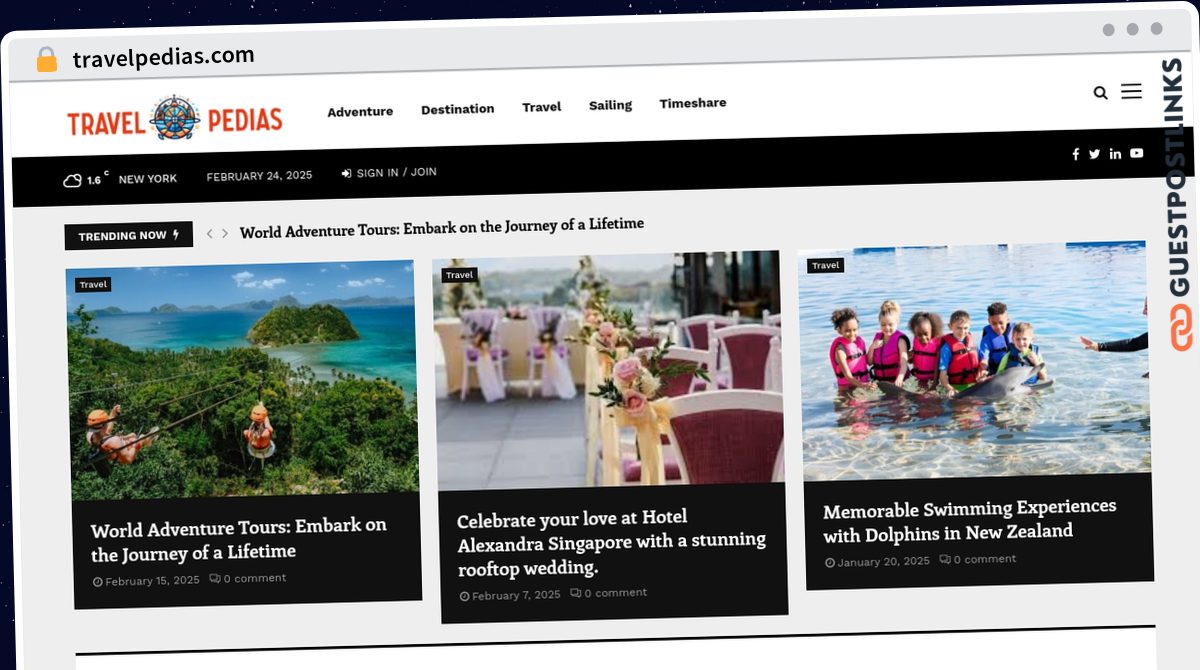
Task: Open the Adventure menu
Action: 360,112
